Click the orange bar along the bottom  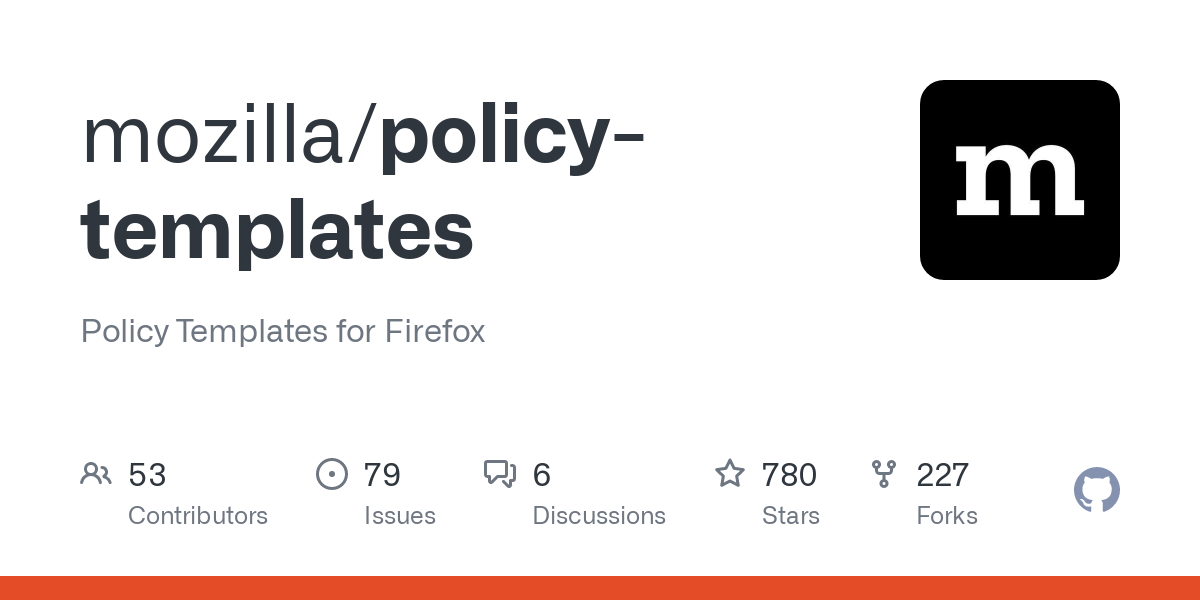(x=600, y=588)
